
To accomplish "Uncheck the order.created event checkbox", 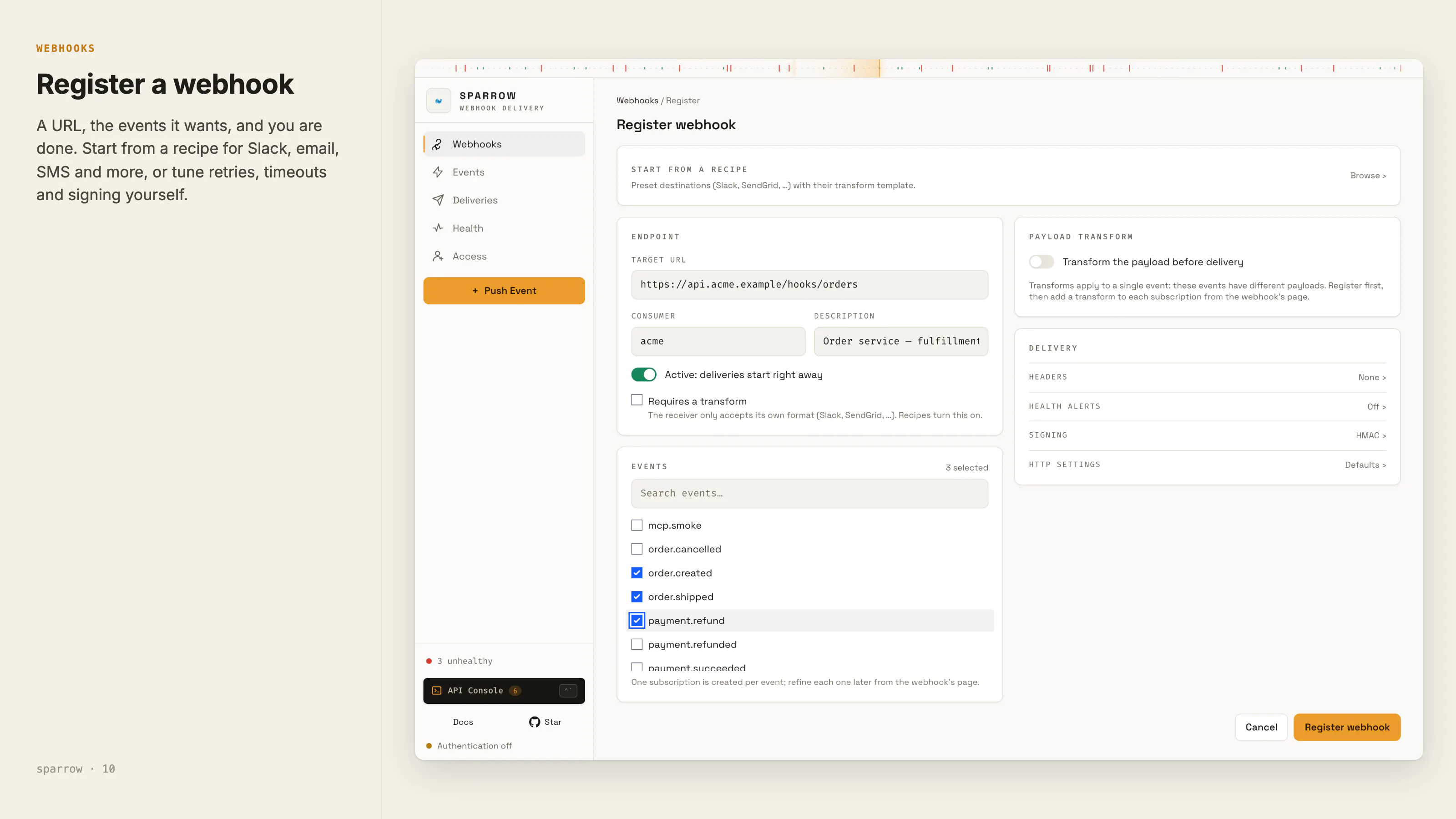I will [x=637, y=572].
